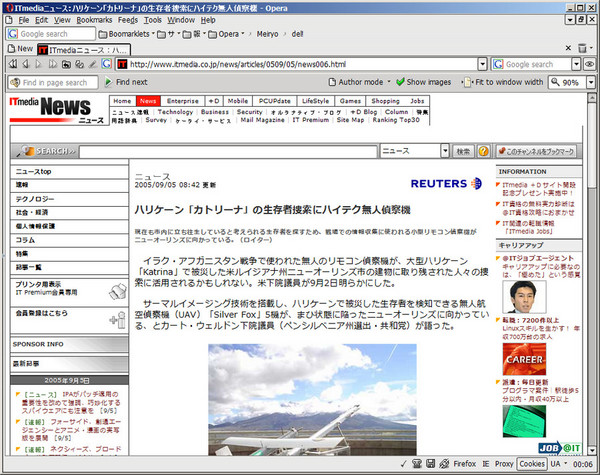Click the UAV aircraft photo

[312, 400]
